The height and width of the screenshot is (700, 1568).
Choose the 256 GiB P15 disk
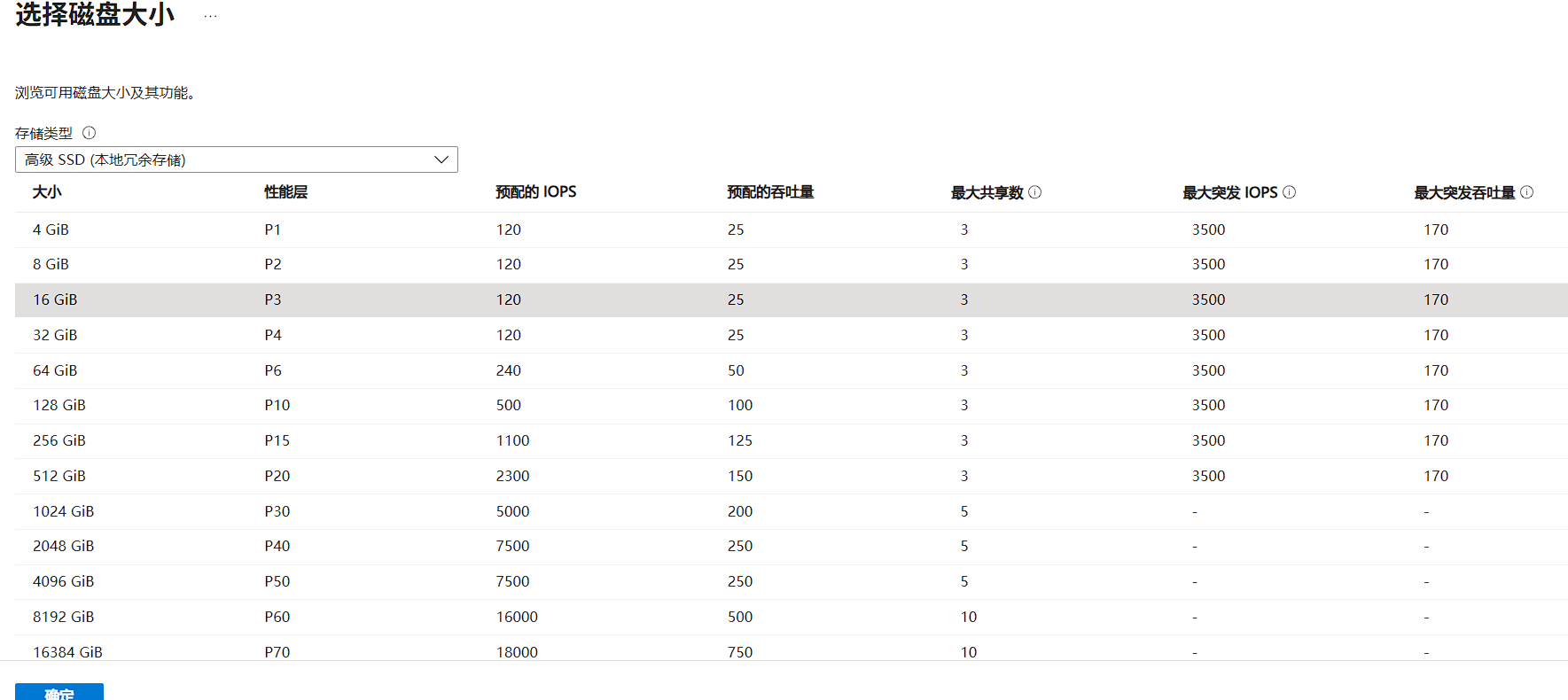(59, 440)
